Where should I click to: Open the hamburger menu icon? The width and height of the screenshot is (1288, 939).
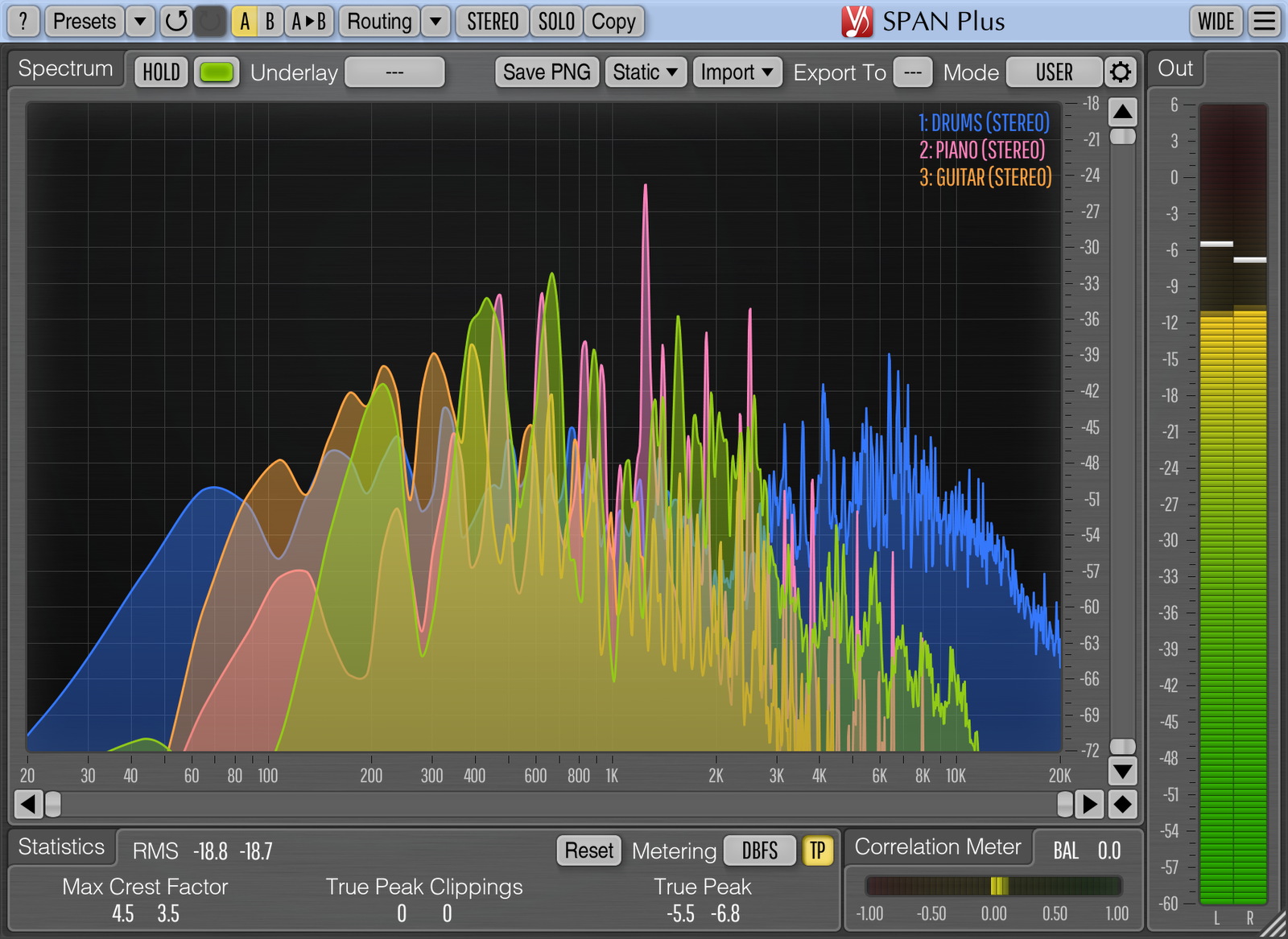(1265, 22)
